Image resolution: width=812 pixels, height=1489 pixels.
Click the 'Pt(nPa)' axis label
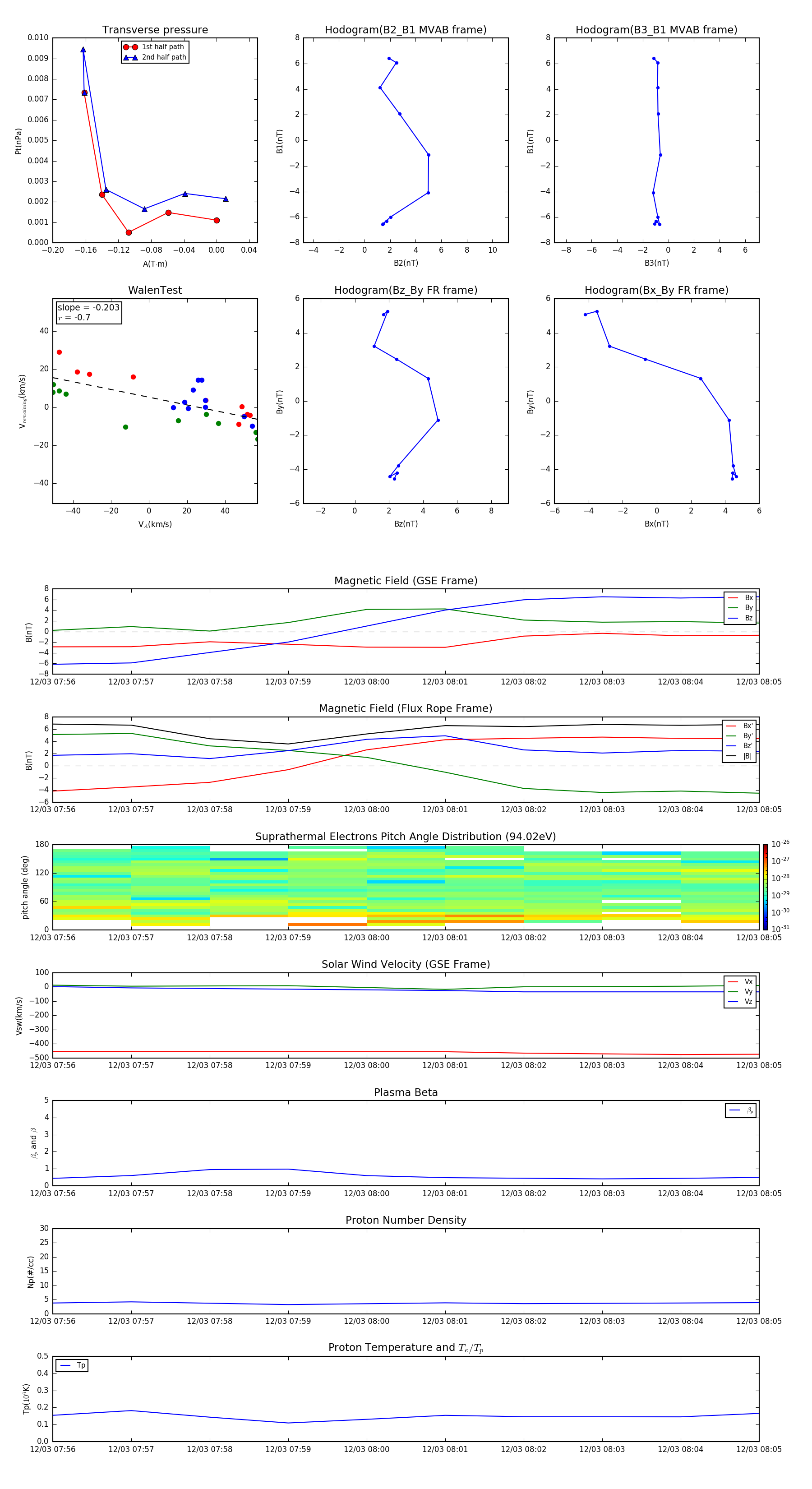(18, 141)
